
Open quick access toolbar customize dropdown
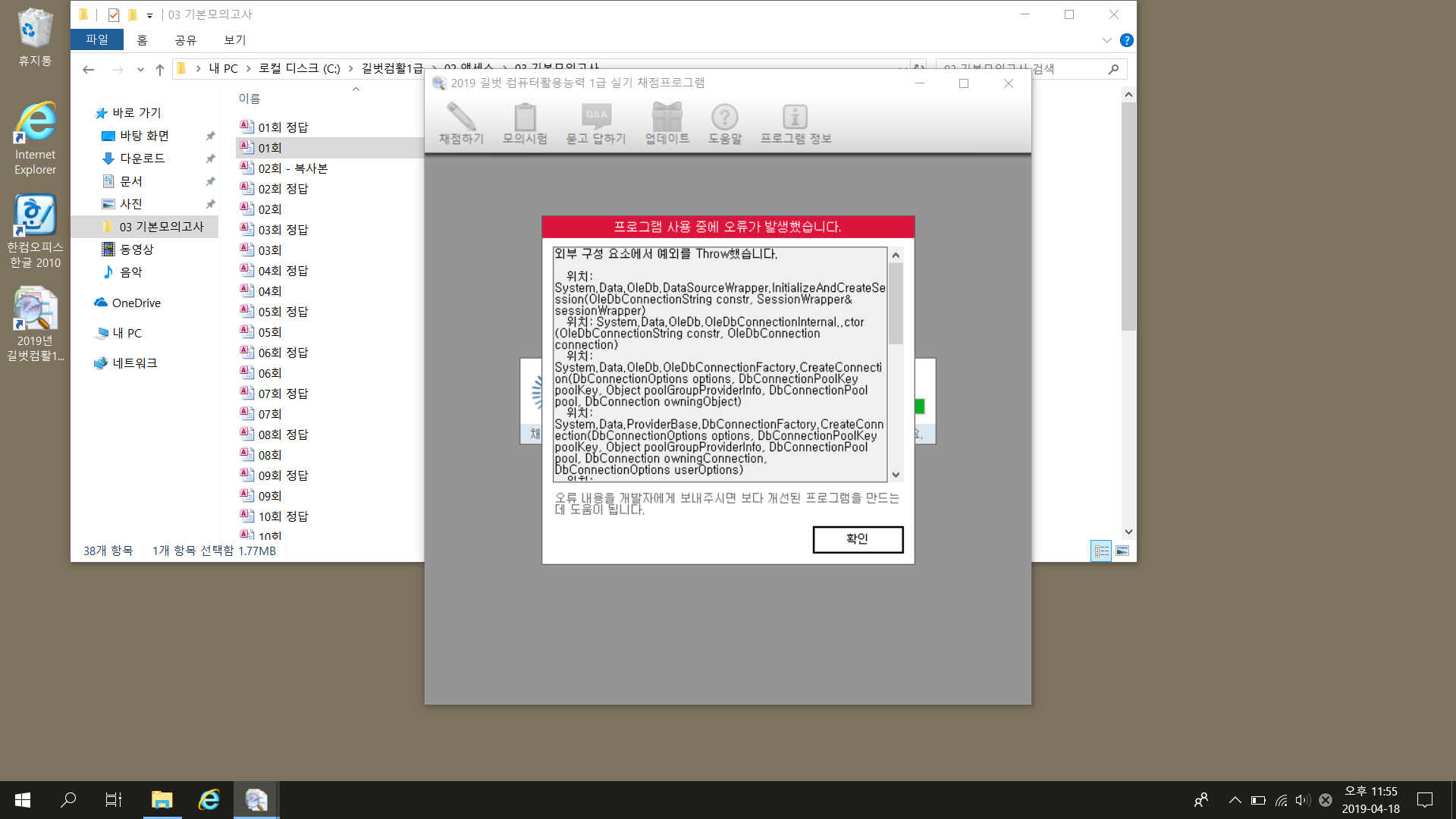click(x=149, y=15)
